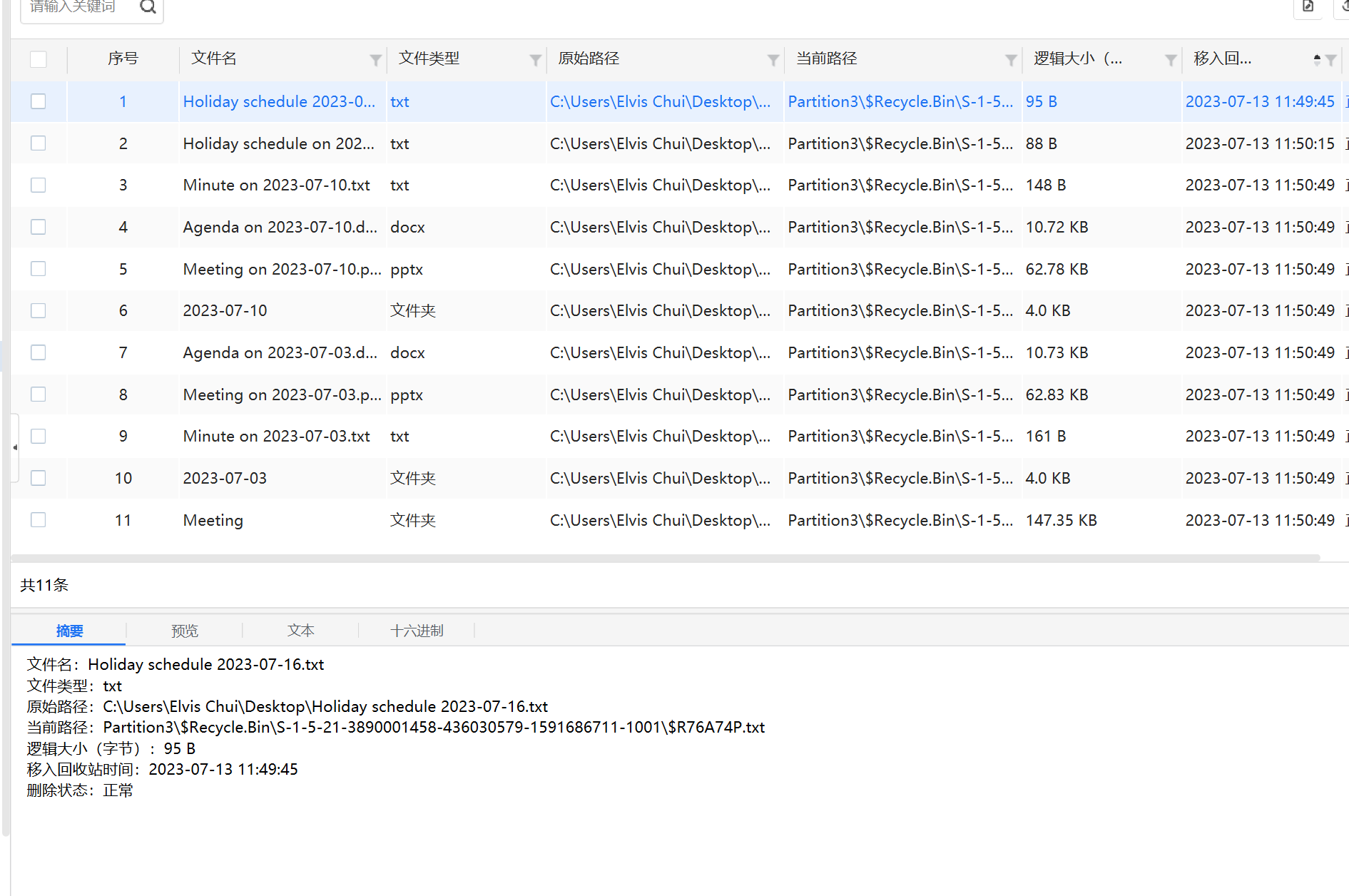Open the 文件类型 column filter
The height and width of the screenshot is (896, 1349).
pyautogui.click(x=535, y=60)
